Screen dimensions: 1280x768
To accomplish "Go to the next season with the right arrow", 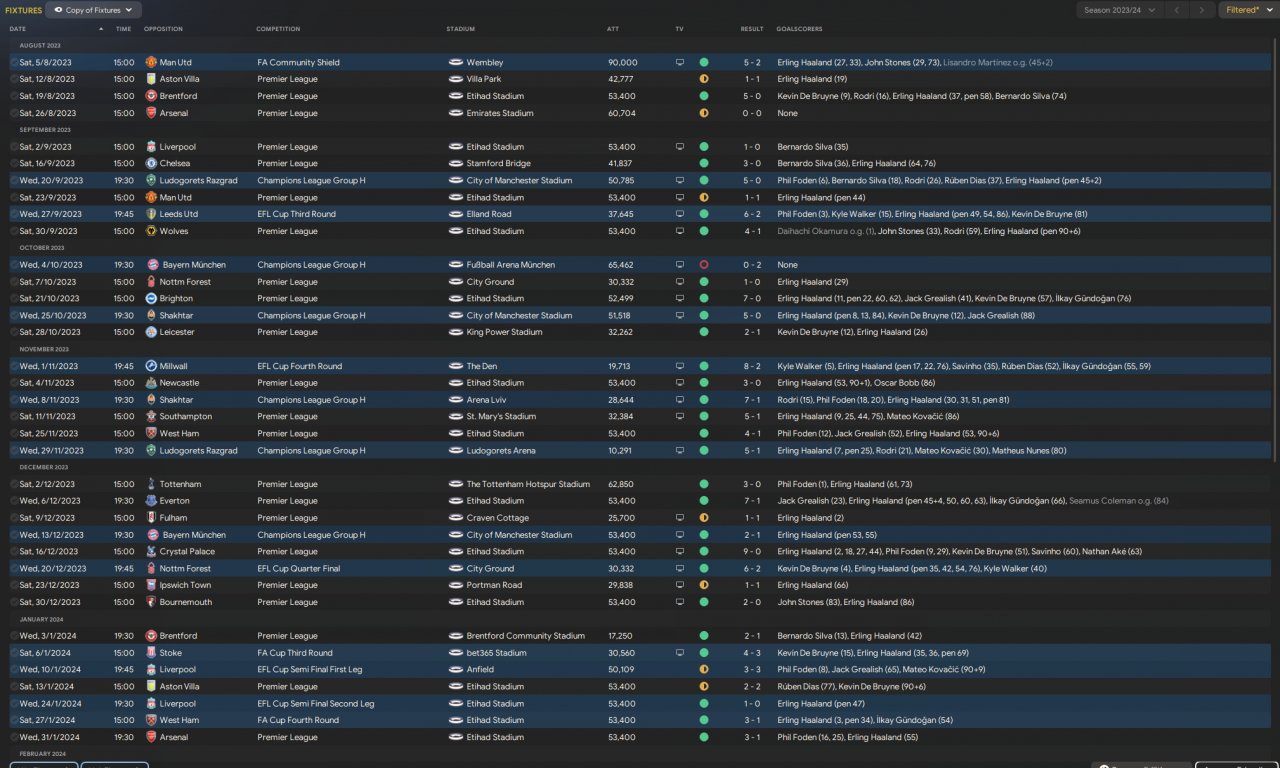I will [1202, 10].
